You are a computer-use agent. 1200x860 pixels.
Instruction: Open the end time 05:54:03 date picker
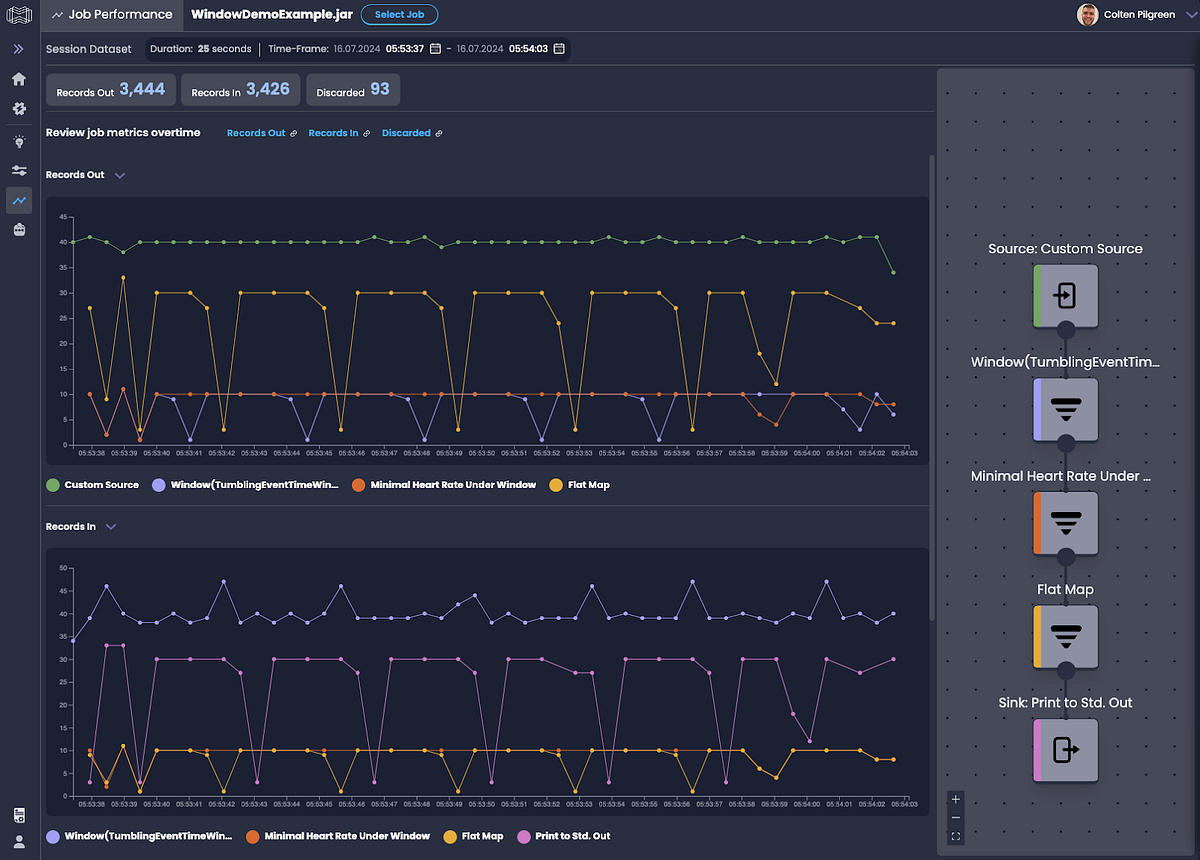point(558,47)
